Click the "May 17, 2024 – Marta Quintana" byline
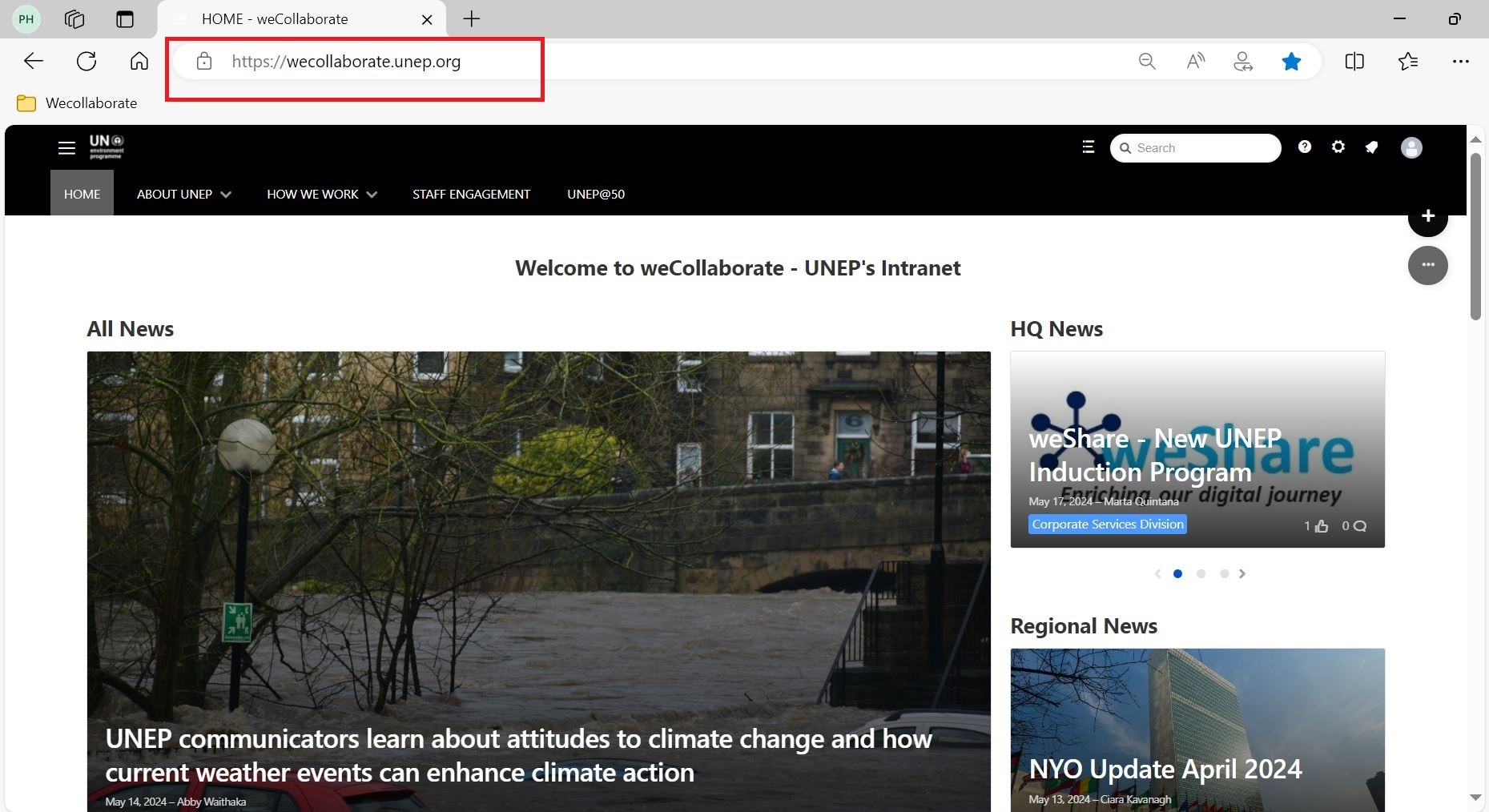Screen dimensions: 1489x812 pyautogui.click(x=1104, y=501)
